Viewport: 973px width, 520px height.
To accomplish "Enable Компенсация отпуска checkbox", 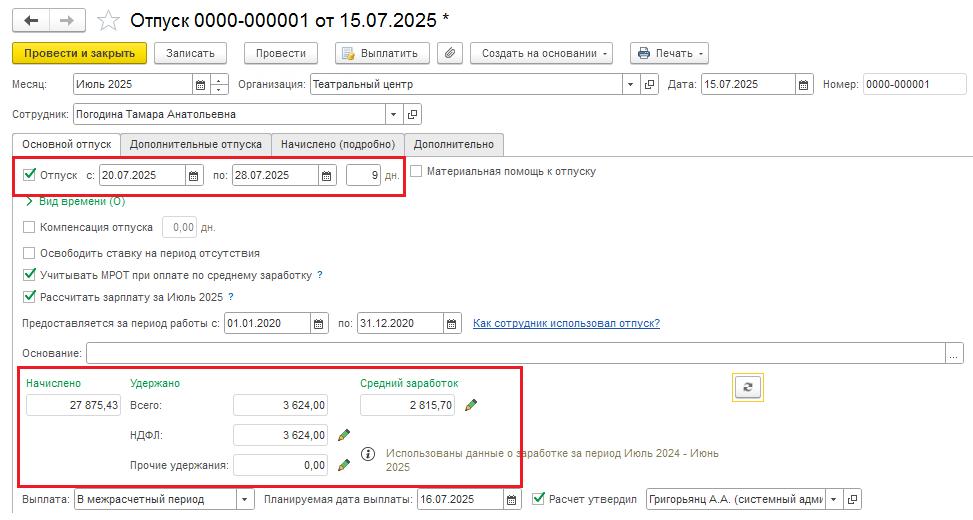I will click(29, 227).
